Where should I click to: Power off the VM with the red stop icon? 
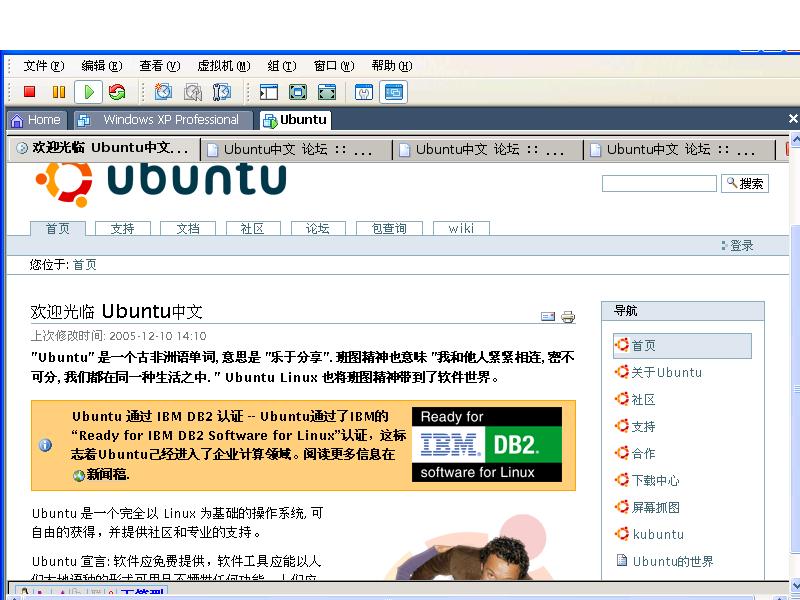click(x=30, y=92)
